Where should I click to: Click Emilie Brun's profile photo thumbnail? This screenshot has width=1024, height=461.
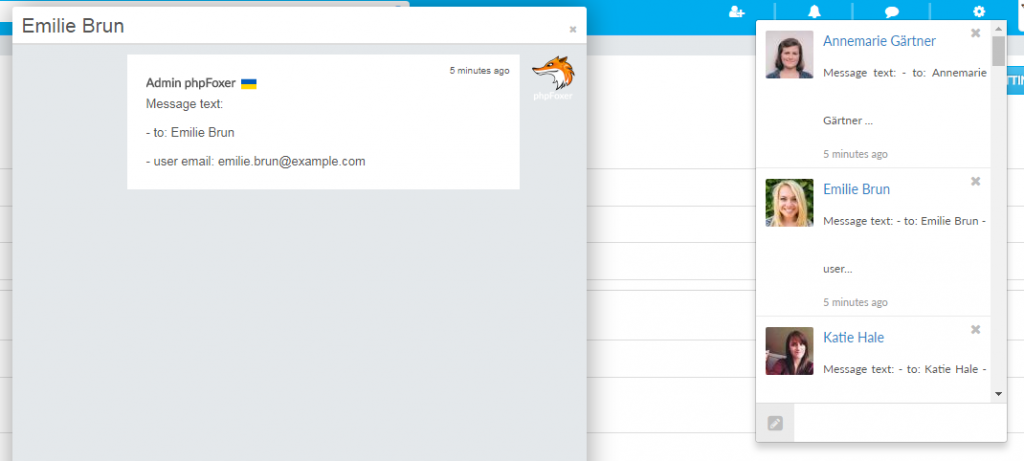789,202
